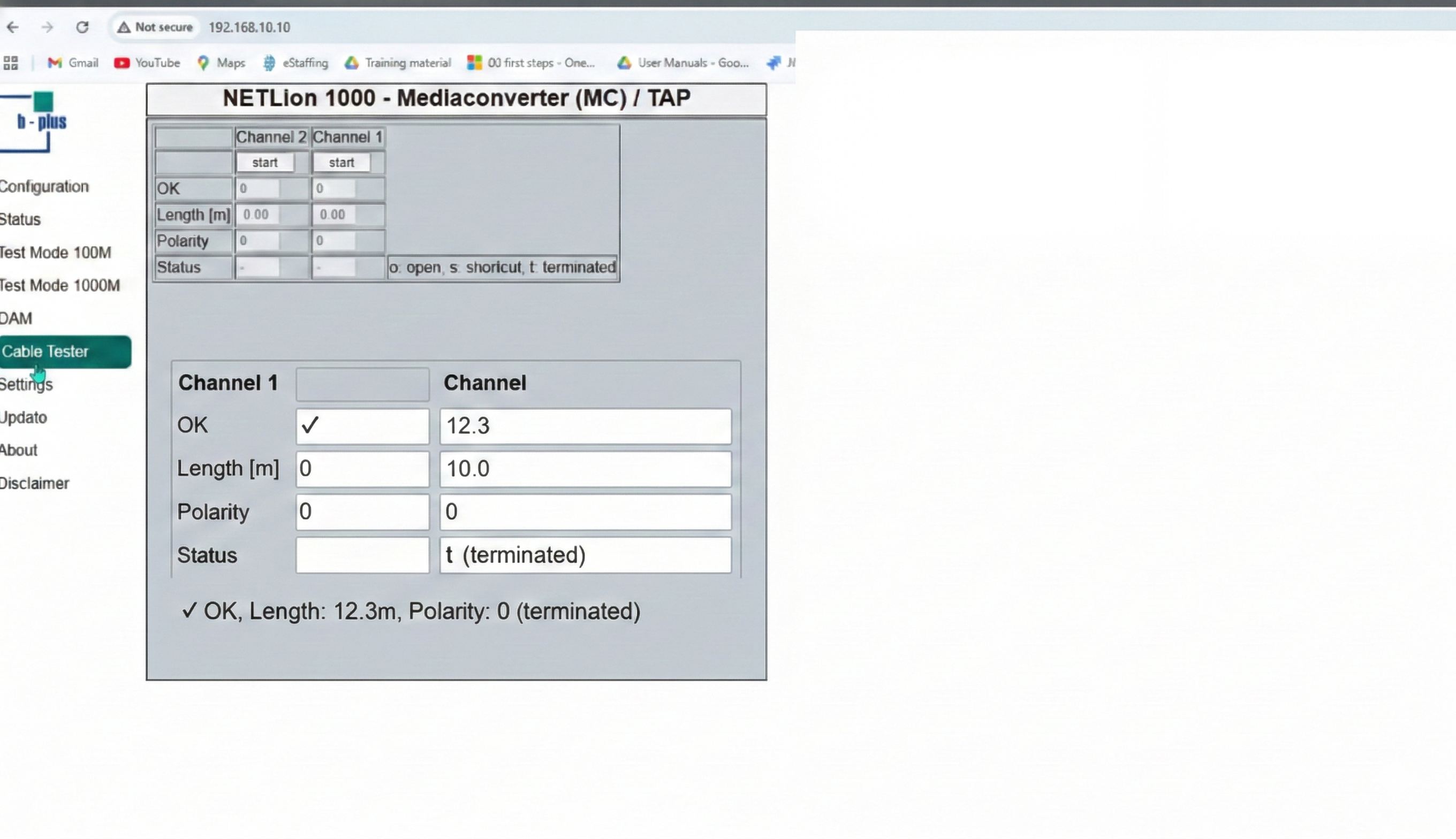
Task: Open the YouTube bookmark
Action: pos(147,63)
